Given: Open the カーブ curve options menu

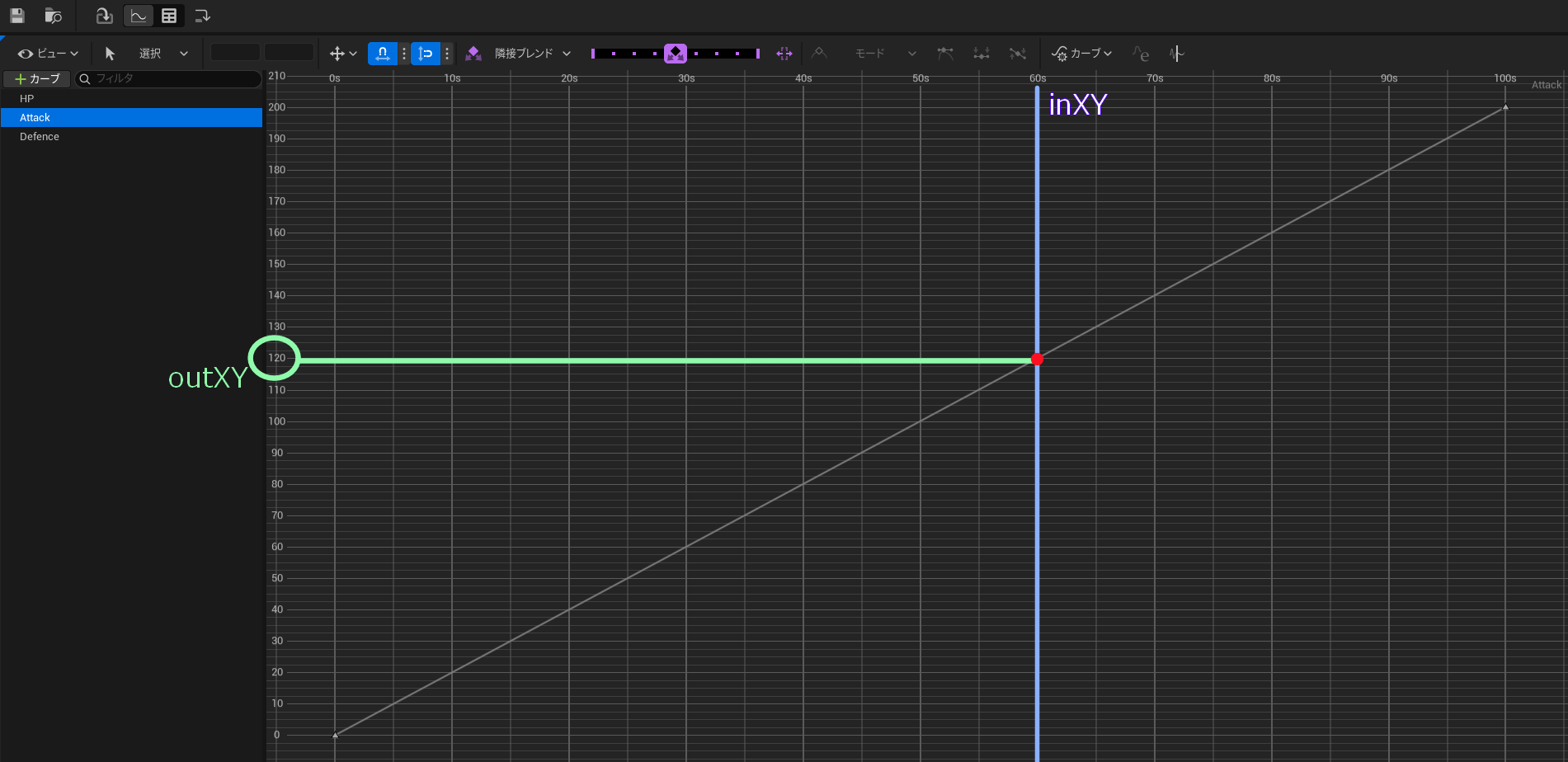Looking at the screenshot, I should tap(1081, 54).
